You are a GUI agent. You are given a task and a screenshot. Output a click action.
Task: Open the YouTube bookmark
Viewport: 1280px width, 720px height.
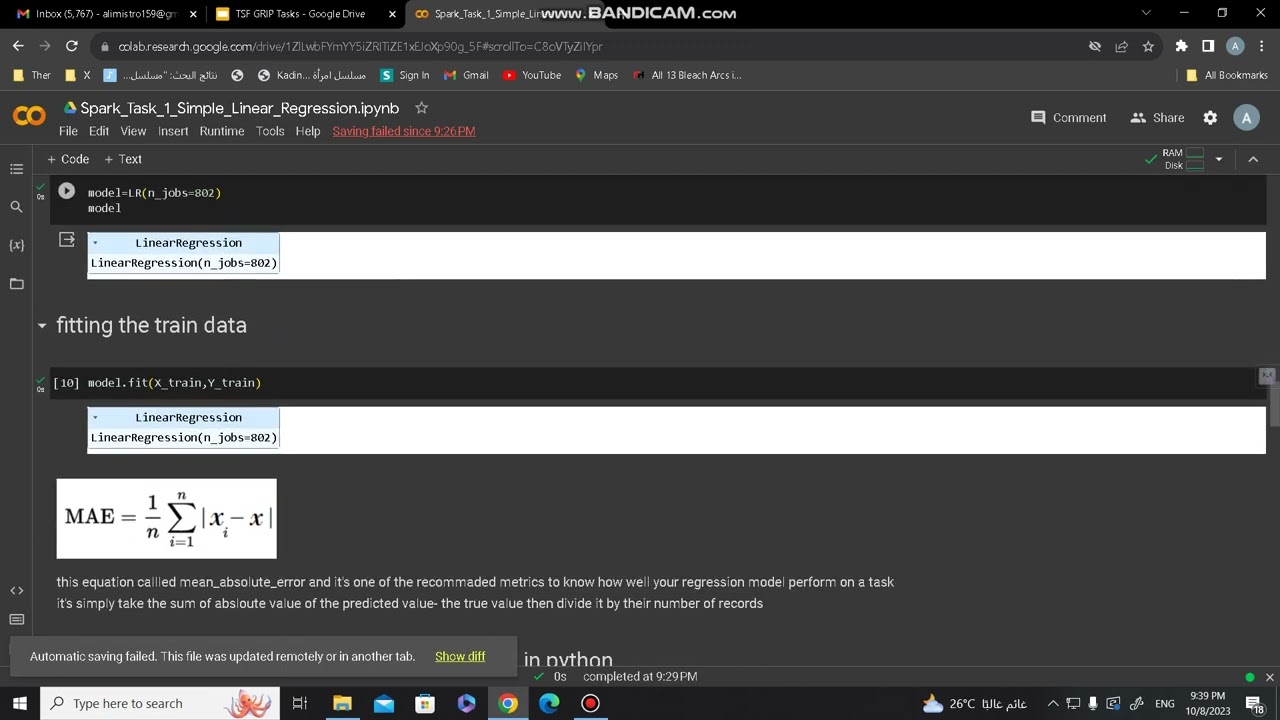[532, 75]
